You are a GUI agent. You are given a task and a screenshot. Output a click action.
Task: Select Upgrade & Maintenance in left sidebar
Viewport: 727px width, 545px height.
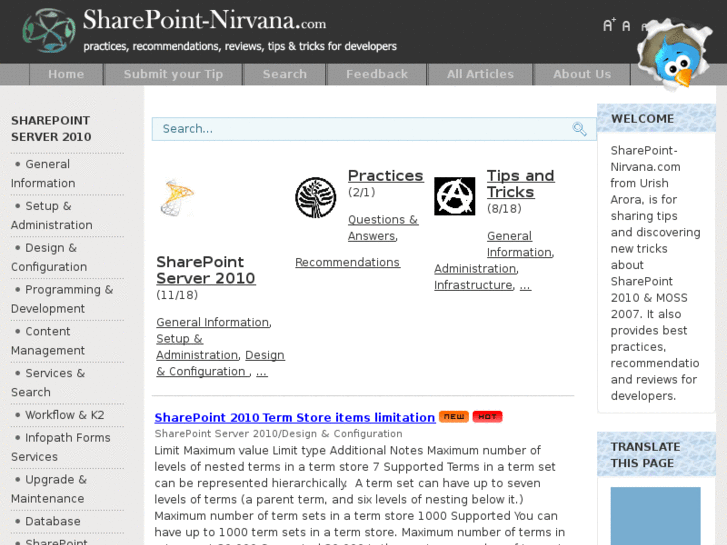coord(49,488)
